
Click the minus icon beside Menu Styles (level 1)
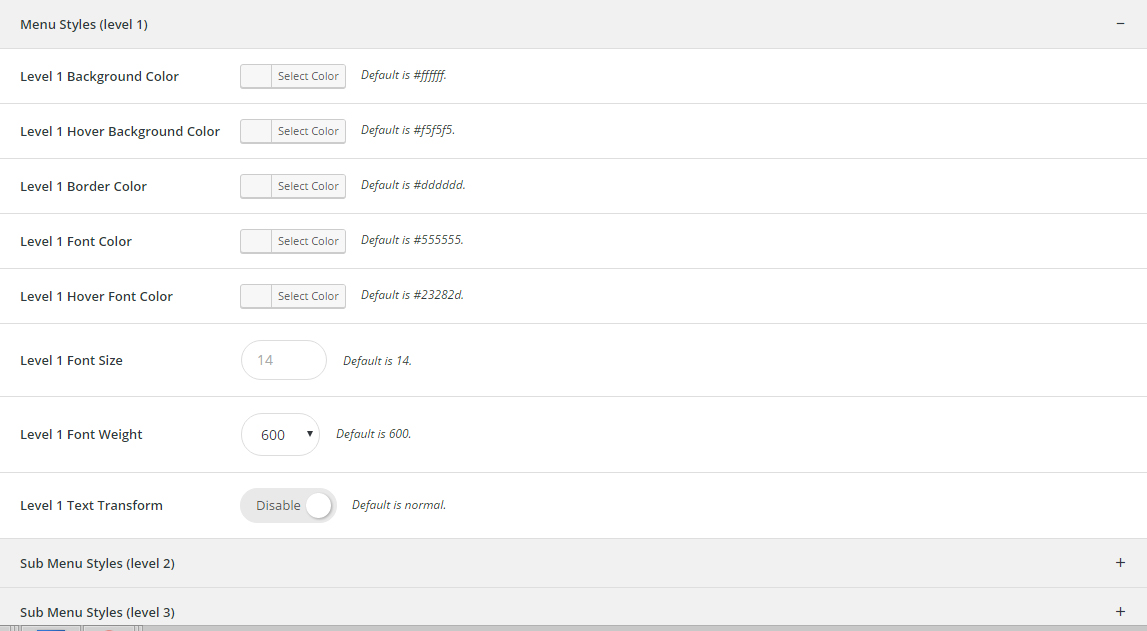[x=1120, y=24]
